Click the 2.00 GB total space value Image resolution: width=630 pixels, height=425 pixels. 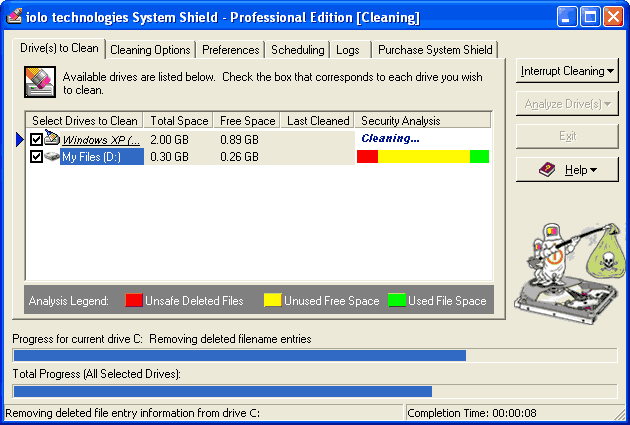pyautogui.click(x=169, y=140)
